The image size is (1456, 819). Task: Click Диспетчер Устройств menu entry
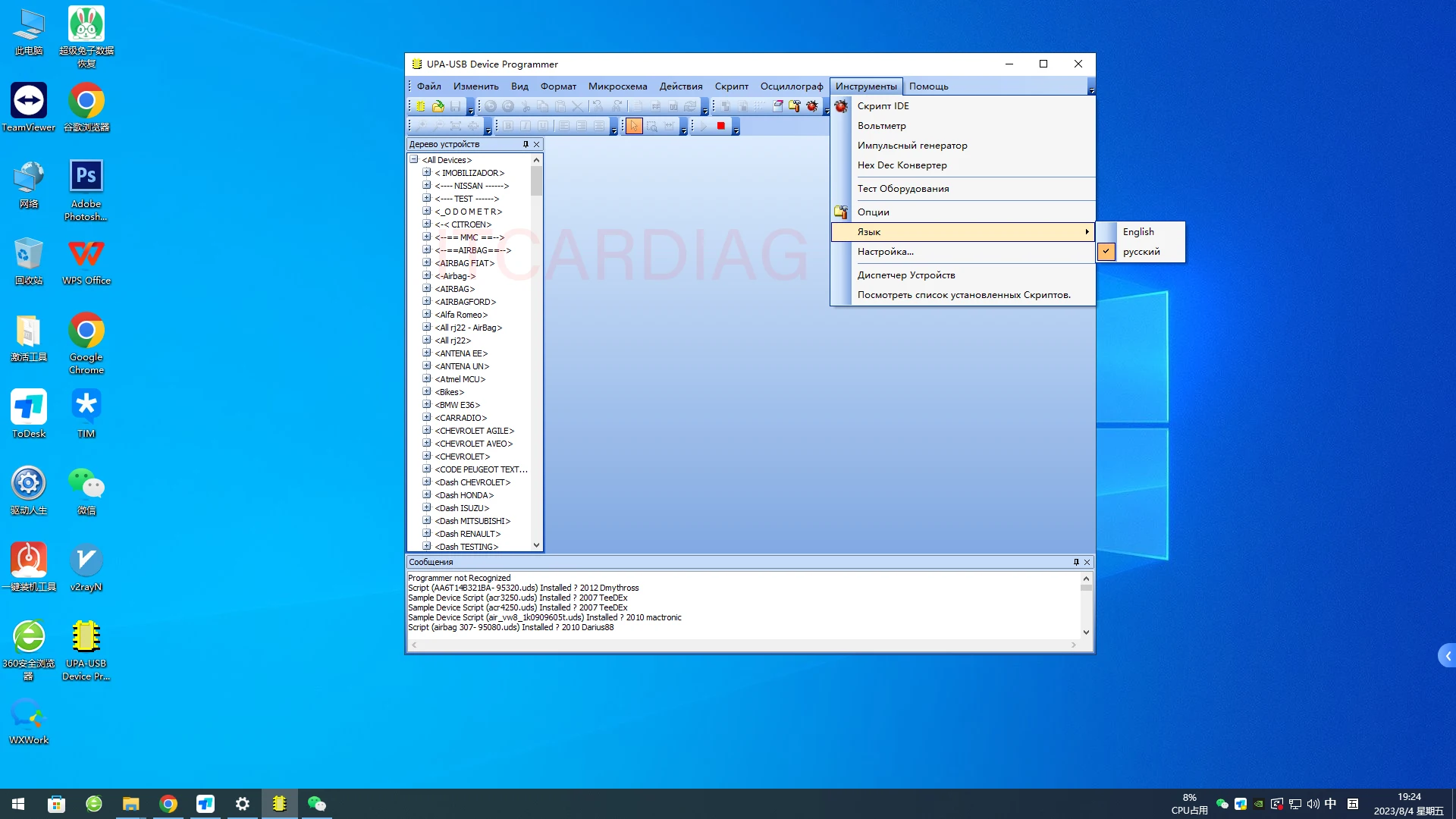click(x=963, y=275)
